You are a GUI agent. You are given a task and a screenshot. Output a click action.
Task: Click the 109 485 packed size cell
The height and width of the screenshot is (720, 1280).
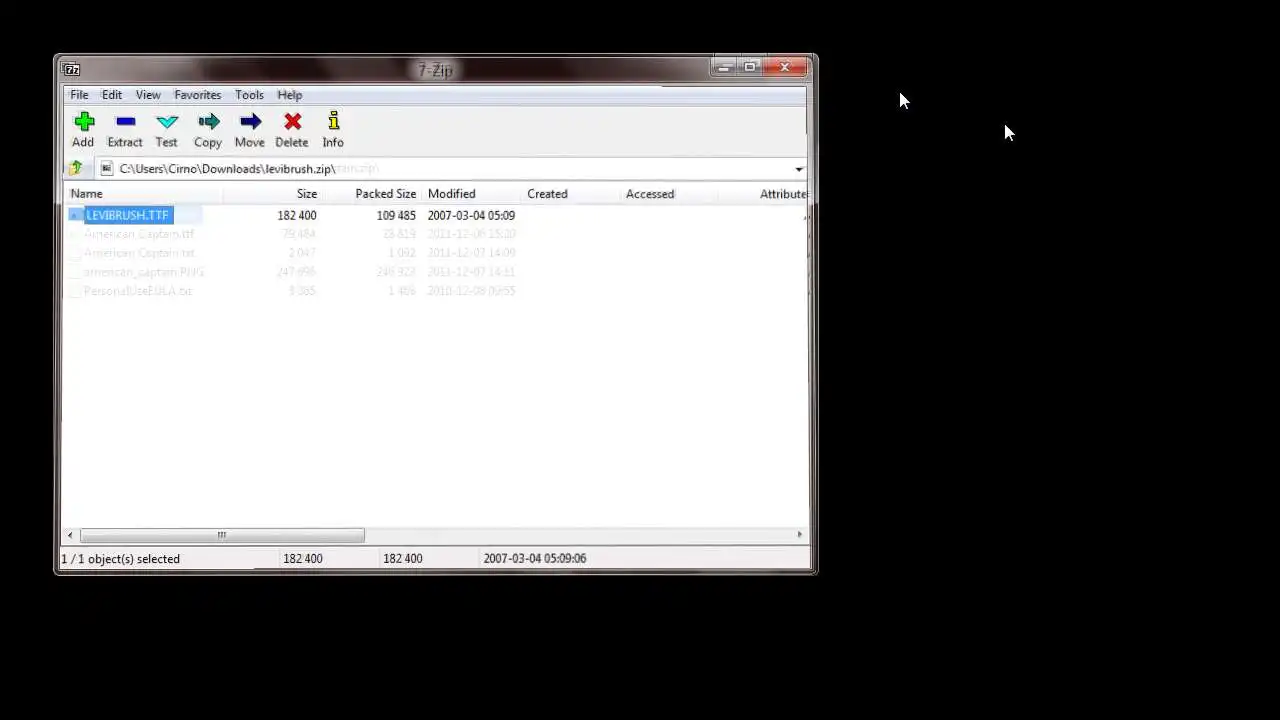tap(396, 215)
